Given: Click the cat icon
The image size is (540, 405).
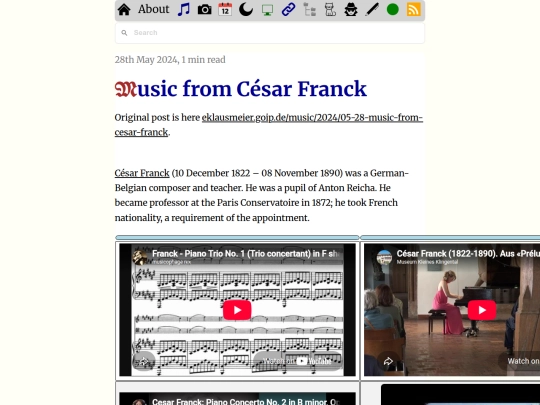Looking at the screenshot, I should [330, 10].
